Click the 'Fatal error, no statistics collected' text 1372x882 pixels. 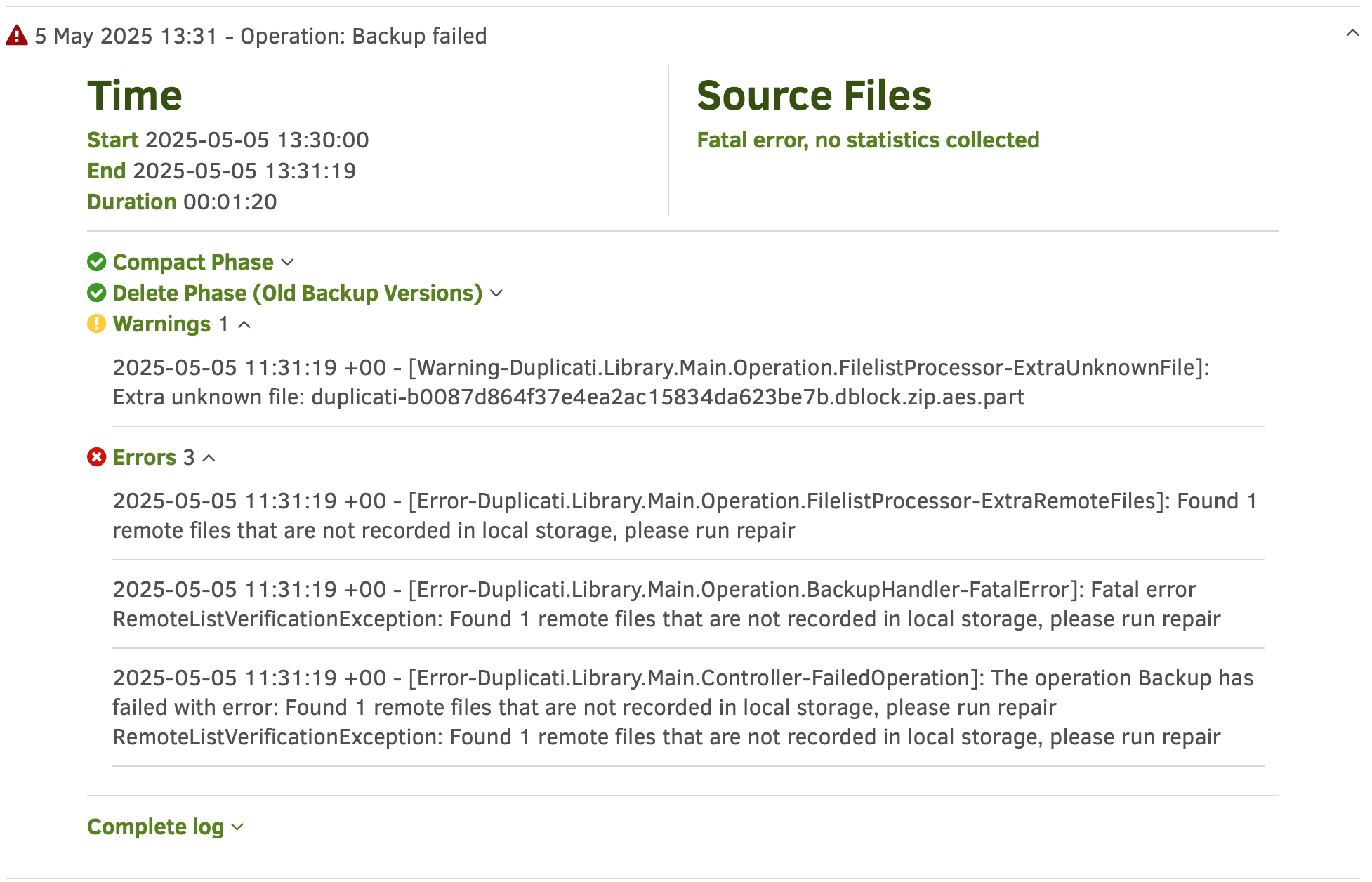868,140
